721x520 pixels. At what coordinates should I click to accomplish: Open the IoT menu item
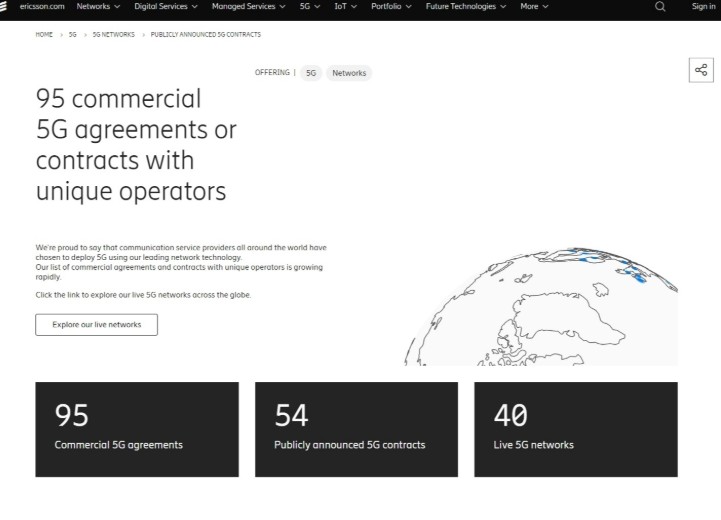tap(340, 6)
